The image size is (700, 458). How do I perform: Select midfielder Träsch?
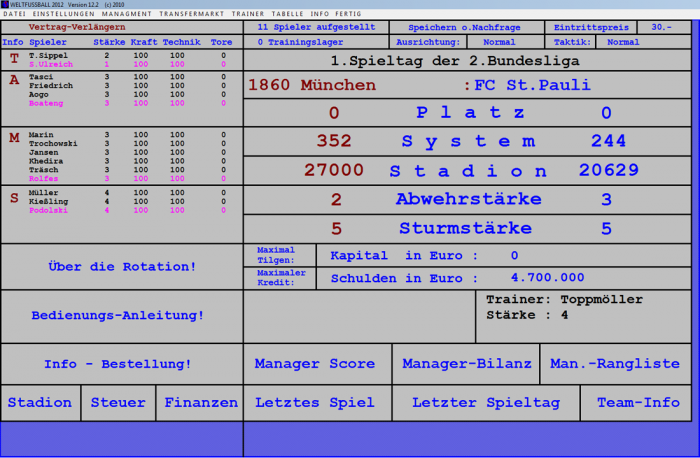tap(43, 170)
